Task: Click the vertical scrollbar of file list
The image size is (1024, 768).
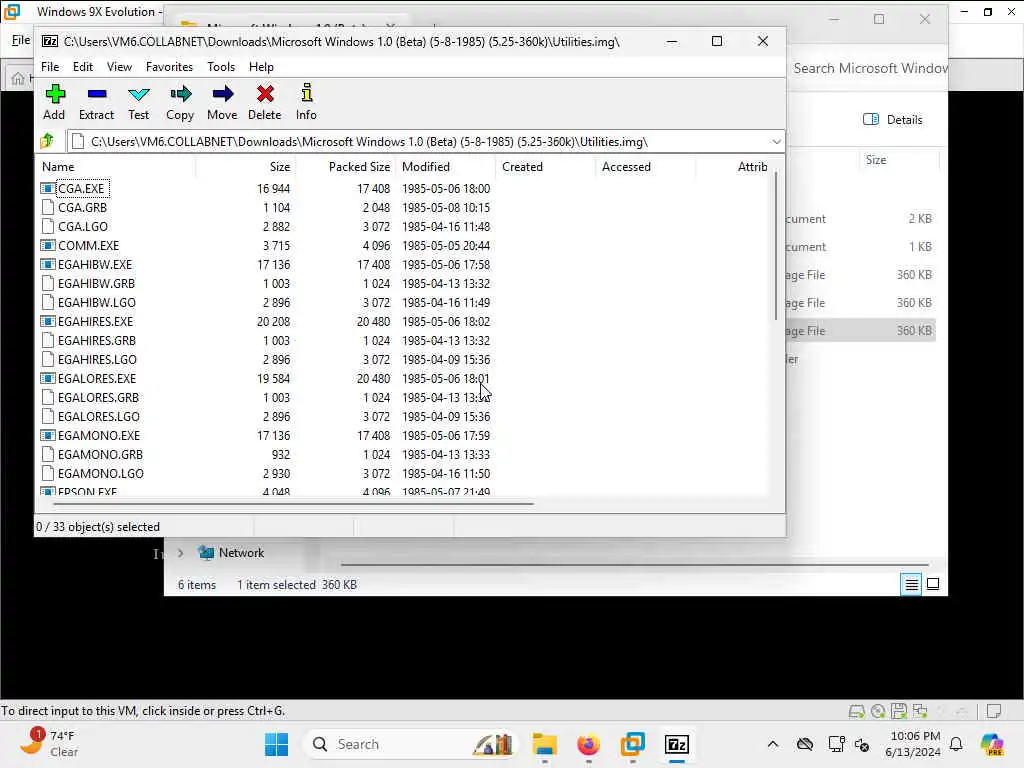Action: tap(776, 246)
